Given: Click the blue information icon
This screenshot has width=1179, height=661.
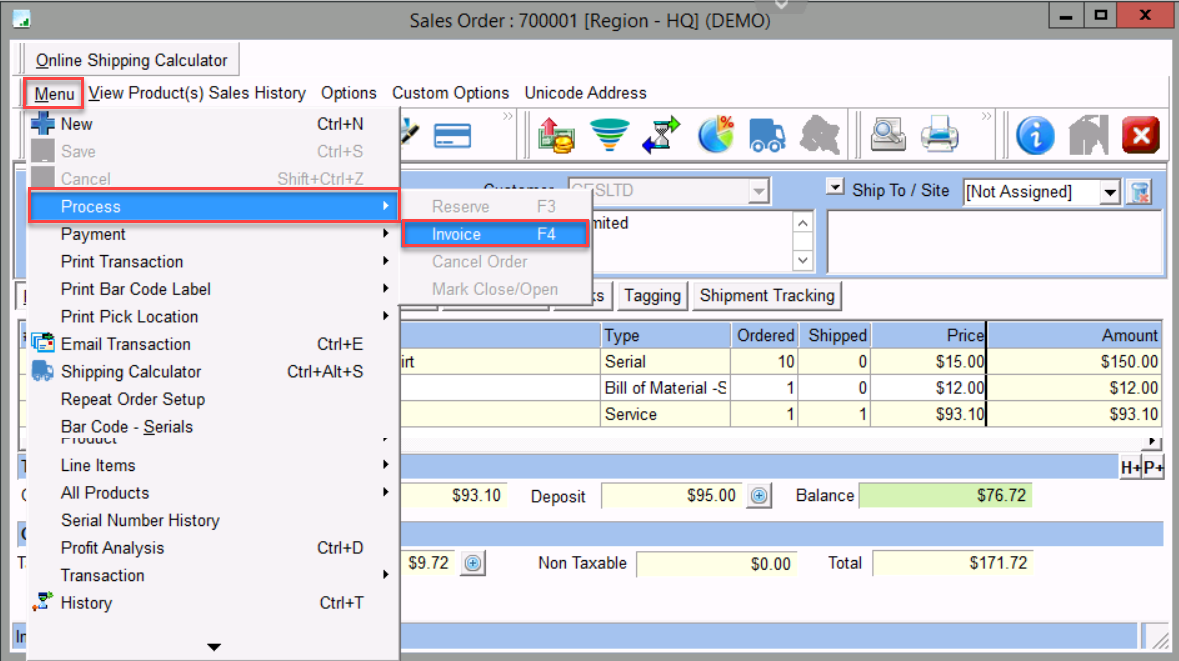Looking at the screenshot, I should 1035,135.
